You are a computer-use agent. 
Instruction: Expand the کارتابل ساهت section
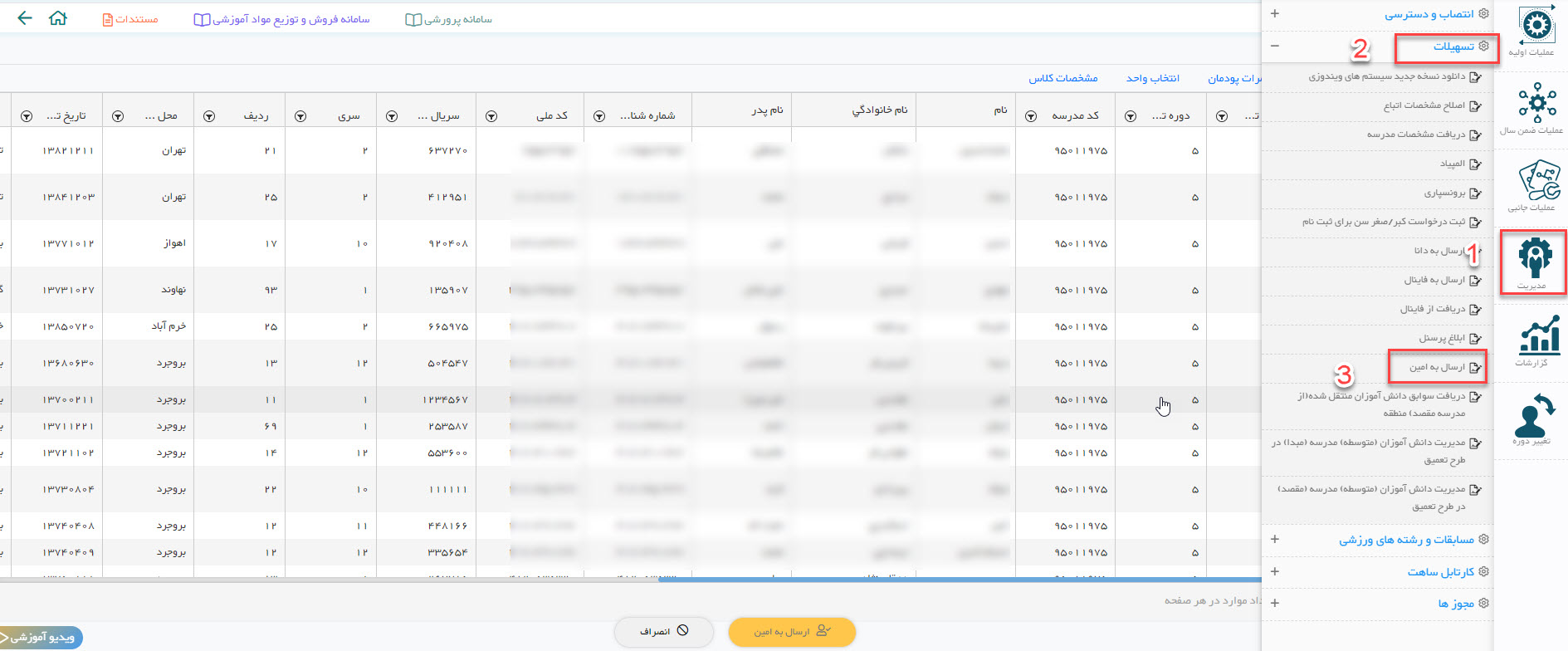[x=1275, y=571]
